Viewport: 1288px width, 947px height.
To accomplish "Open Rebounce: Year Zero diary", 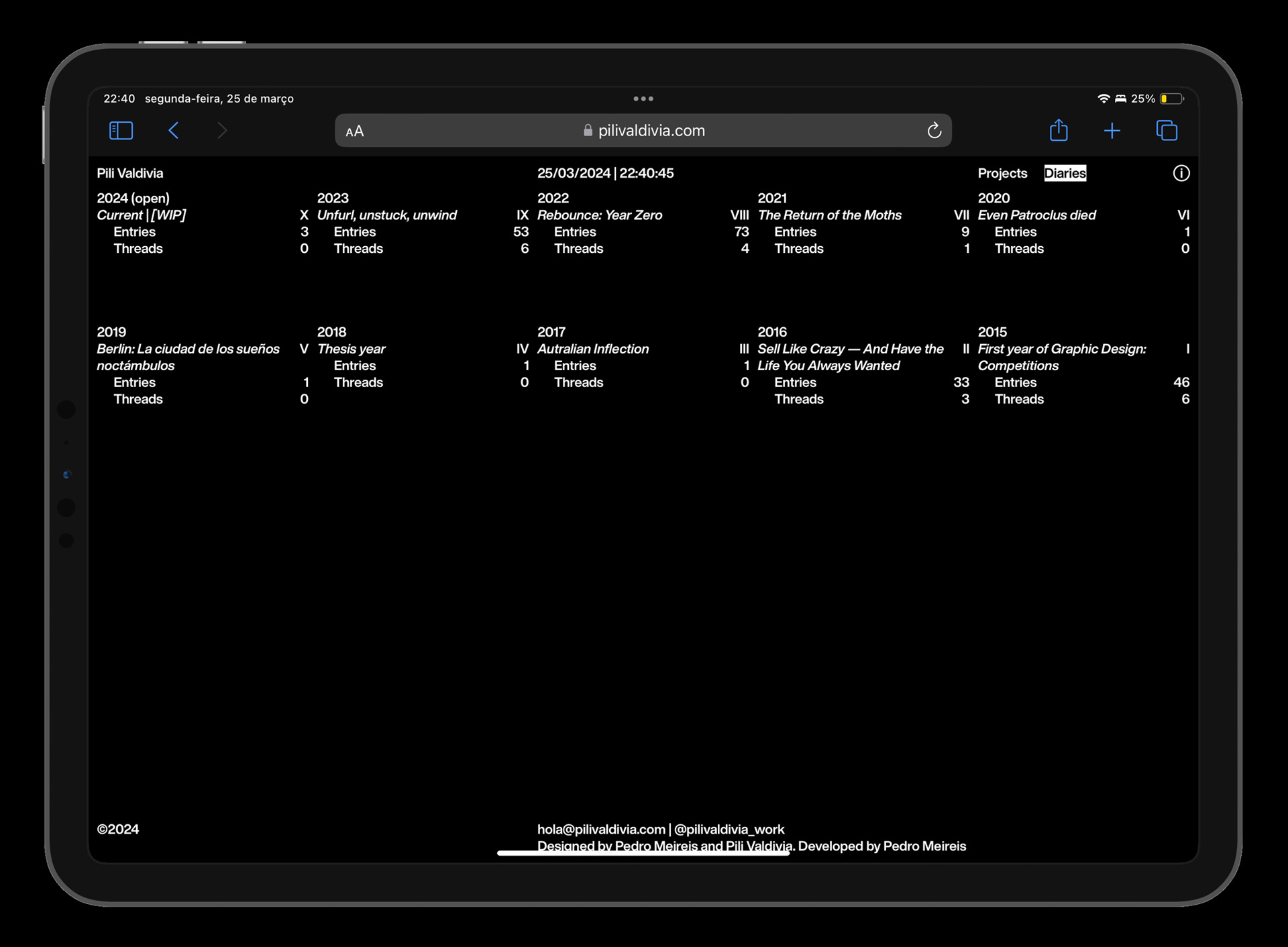I will click(600, 215).
